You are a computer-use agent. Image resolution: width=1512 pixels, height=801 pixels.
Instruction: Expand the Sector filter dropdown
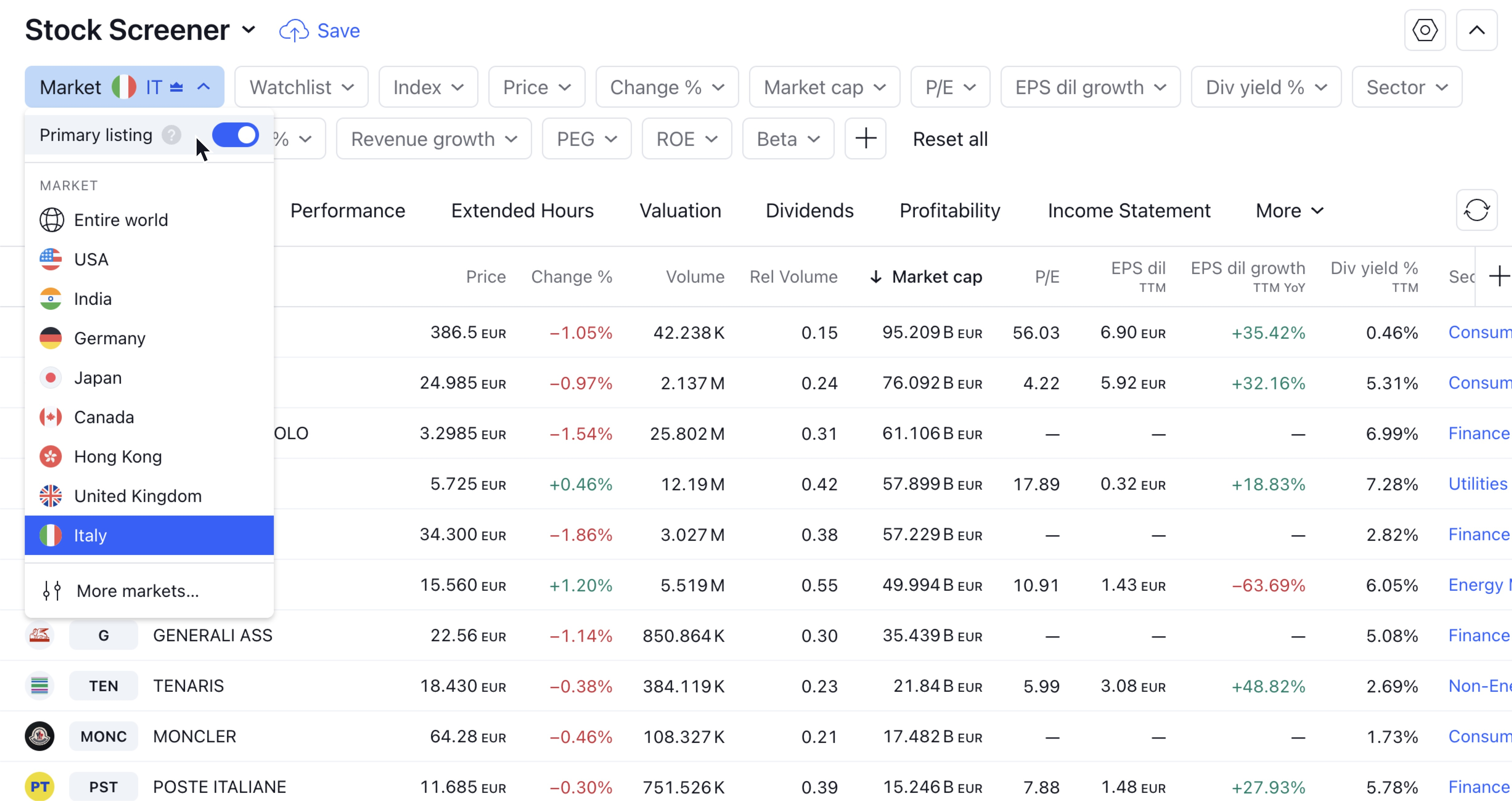[1406, 87]
